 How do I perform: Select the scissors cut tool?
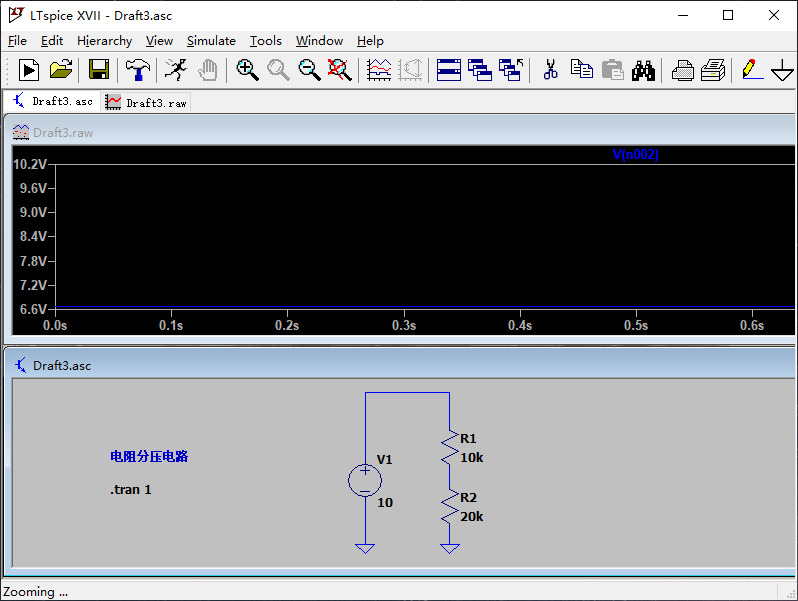(549, 69)
